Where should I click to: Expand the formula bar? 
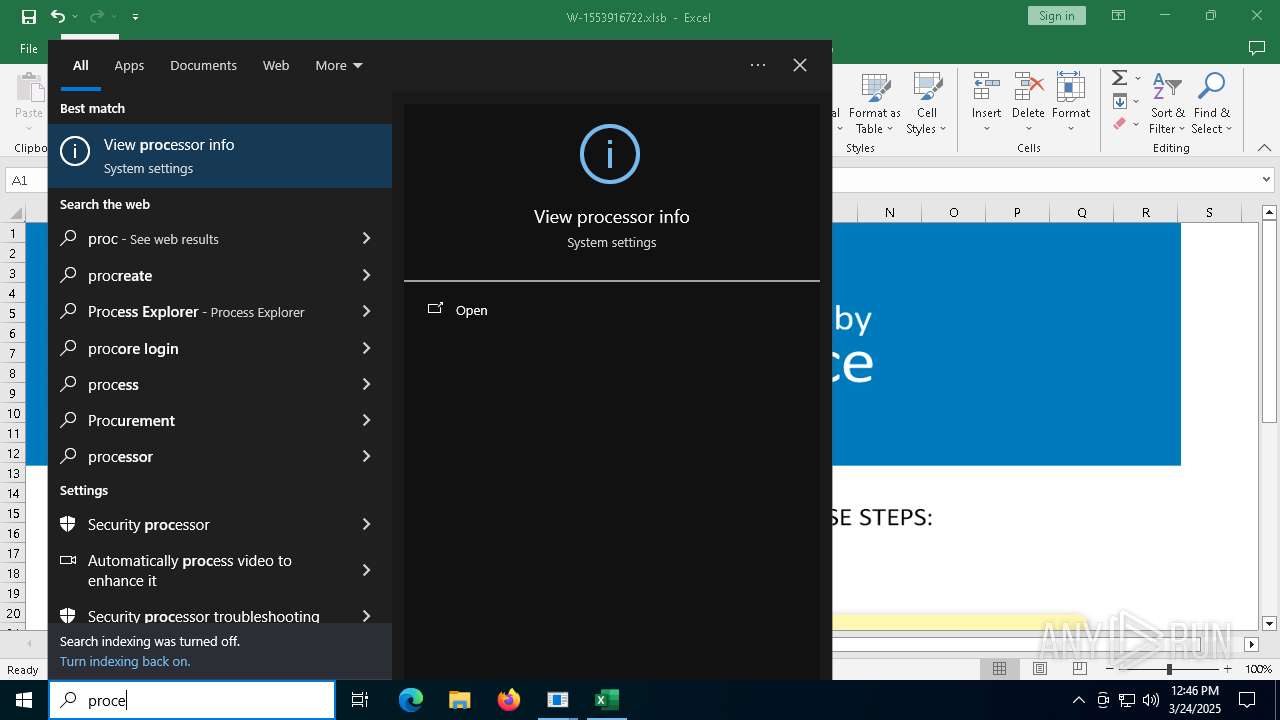[x=1267, y=180]
